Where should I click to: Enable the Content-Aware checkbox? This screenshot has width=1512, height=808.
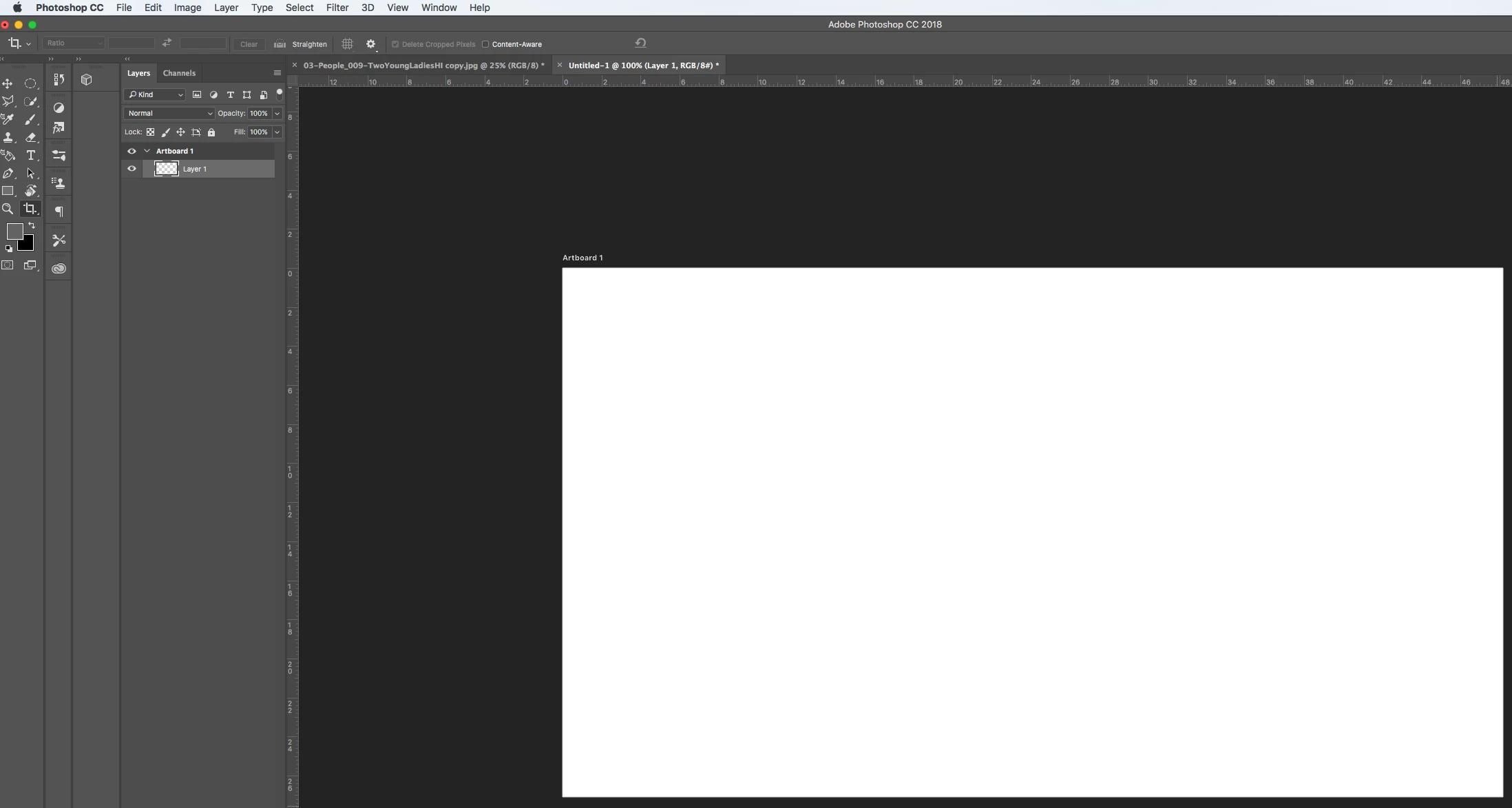pos(485,44)
